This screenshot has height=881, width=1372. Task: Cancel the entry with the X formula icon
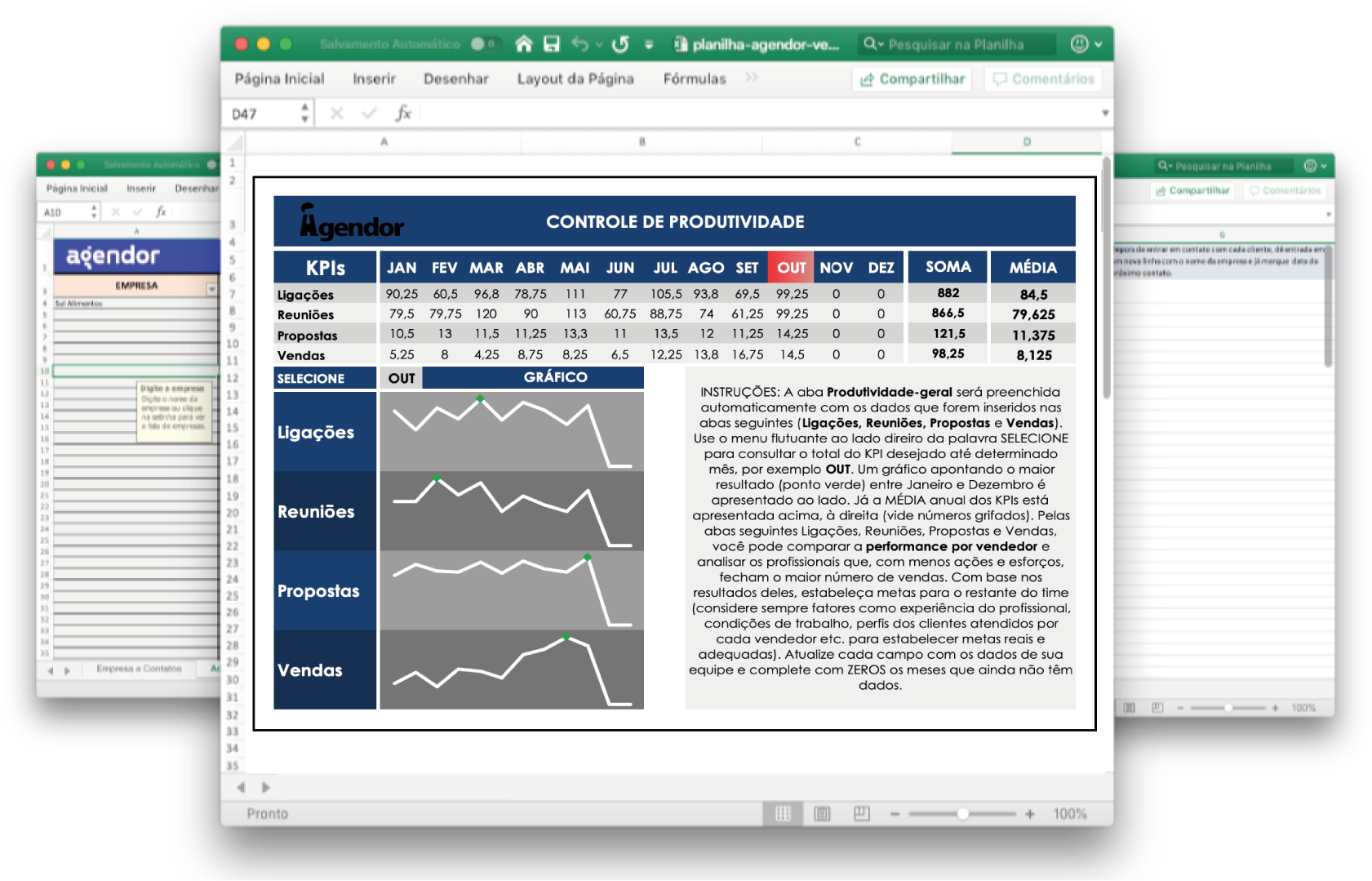click(336, 113)
